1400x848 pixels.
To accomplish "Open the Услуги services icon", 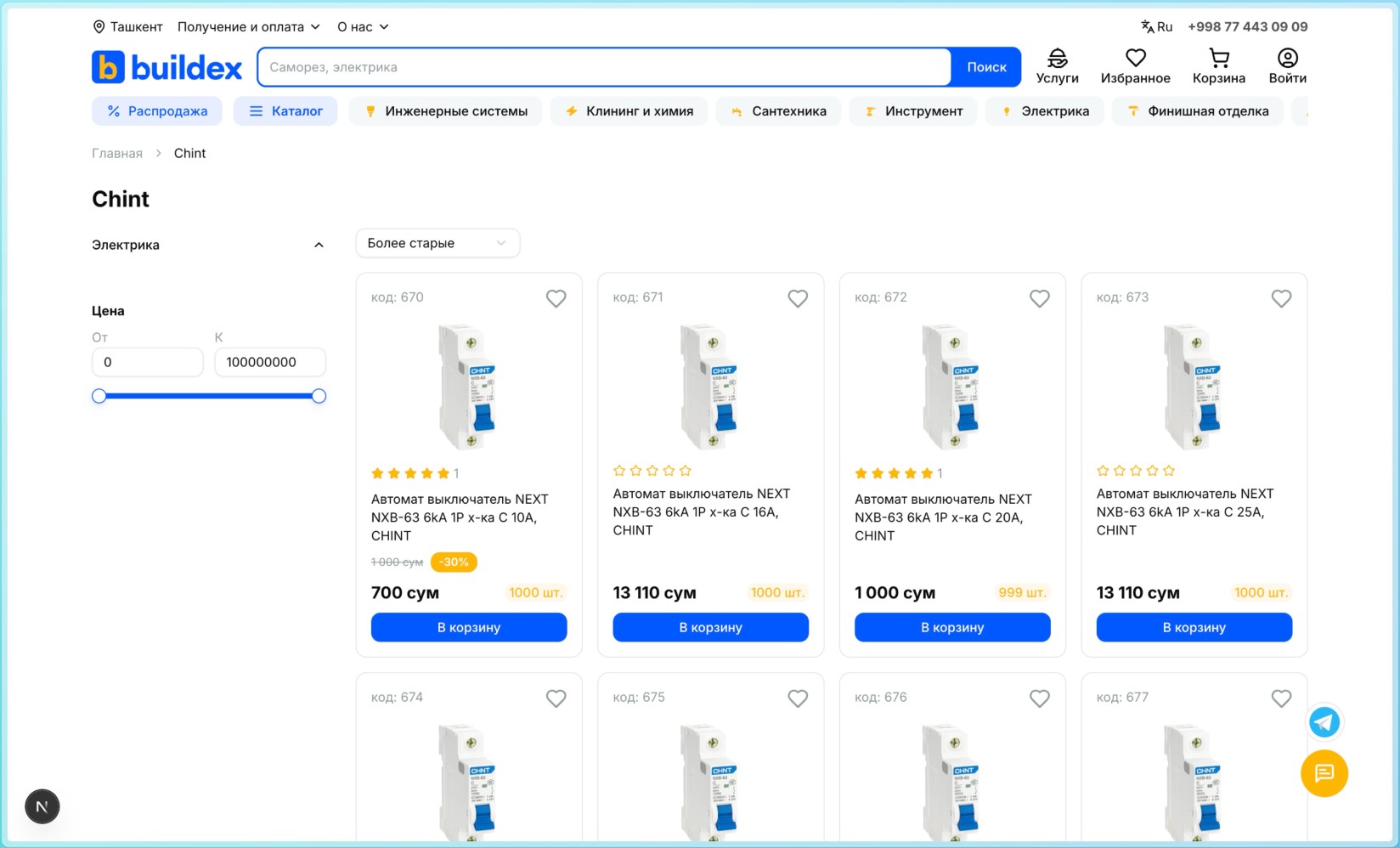I will click(1057, 66).
